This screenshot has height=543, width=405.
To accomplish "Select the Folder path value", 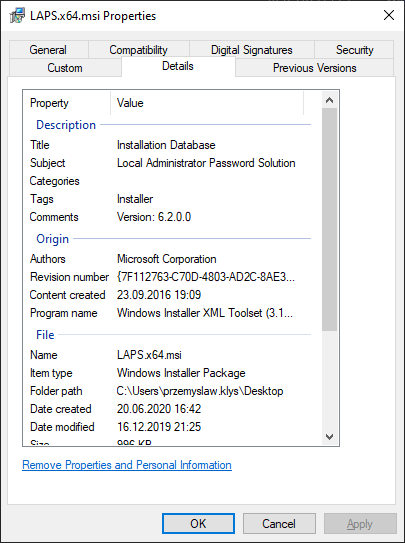I will click(x=200, y=391).
